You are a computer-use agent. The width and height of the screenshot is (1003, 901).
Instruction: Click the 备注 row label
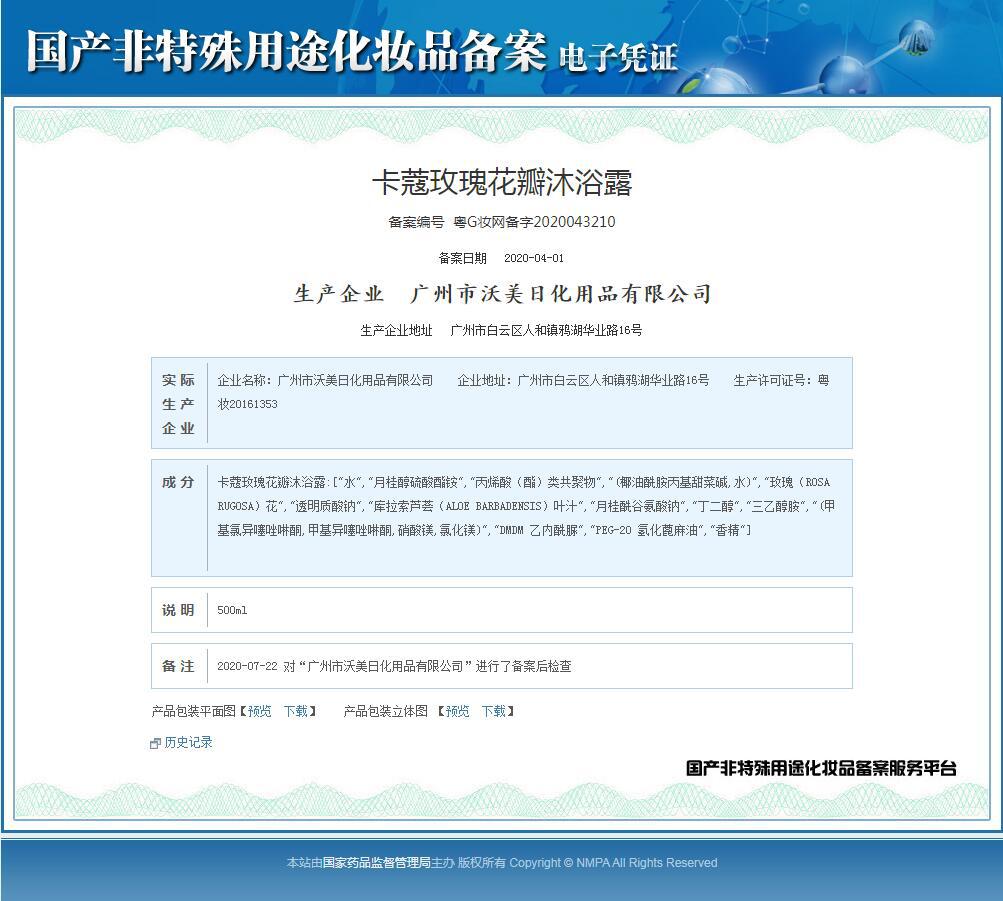tap(178, 666)
